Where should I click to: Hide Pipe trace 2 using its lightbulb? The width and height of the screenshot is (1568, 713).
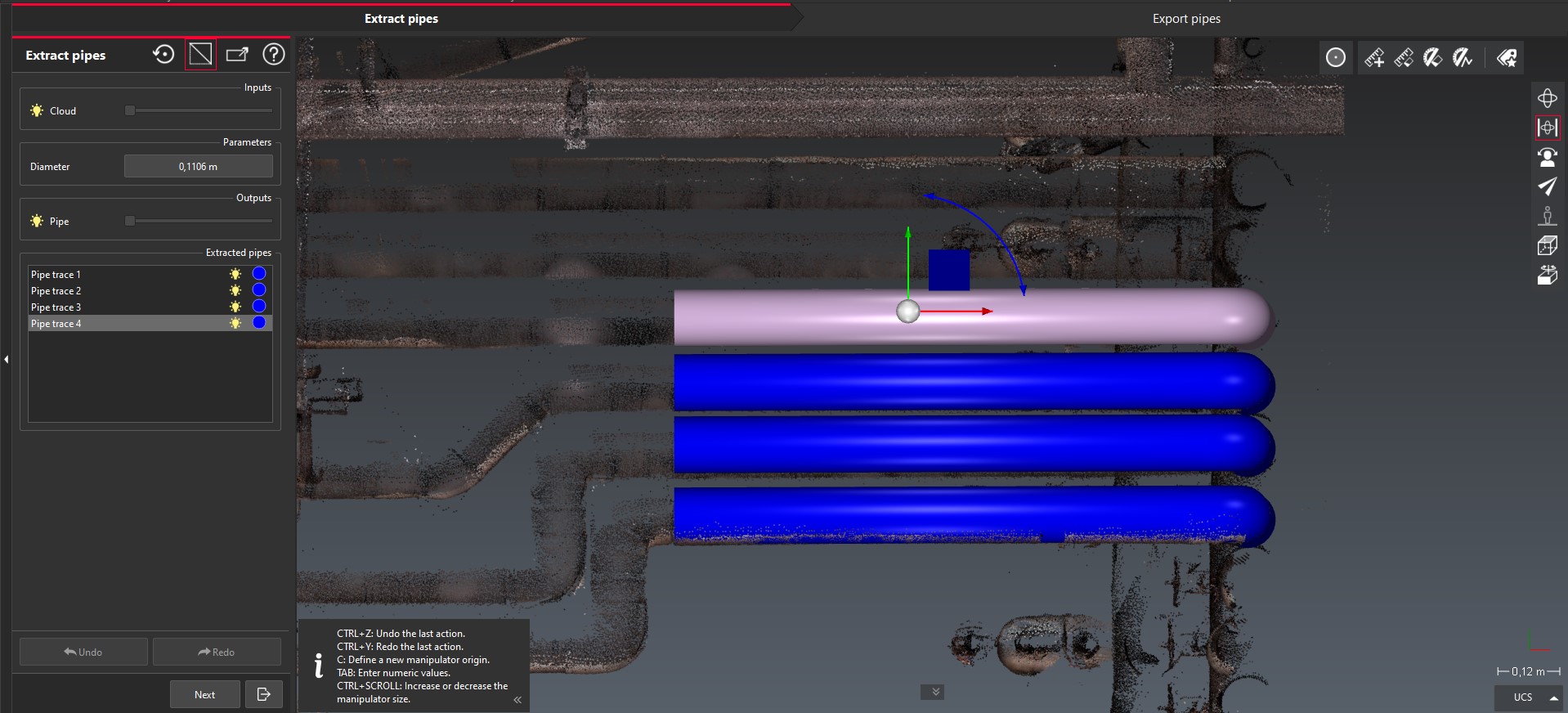235,290
